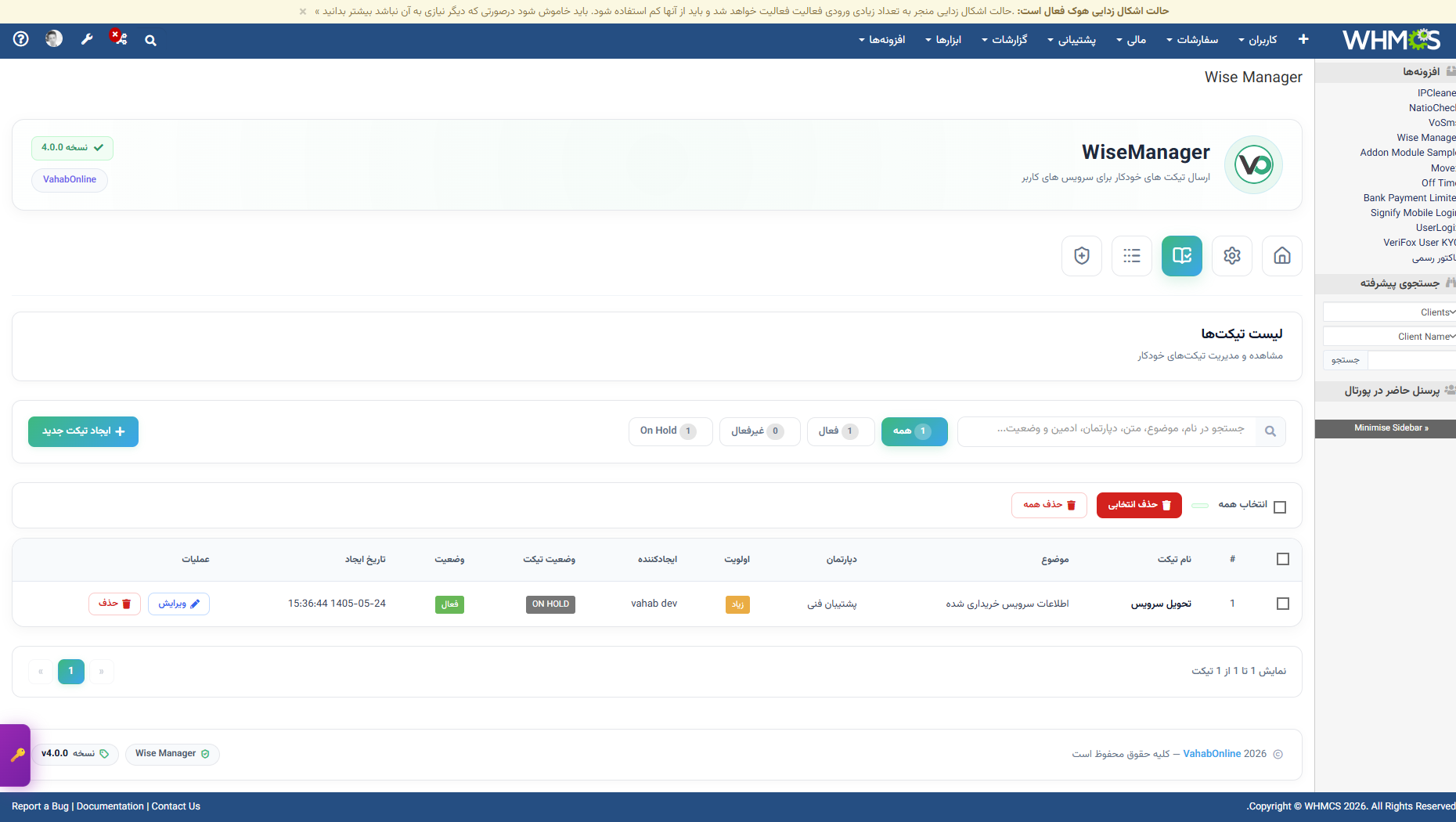
Task: Expand the سفارشات menu
Action: [1192, 40]
